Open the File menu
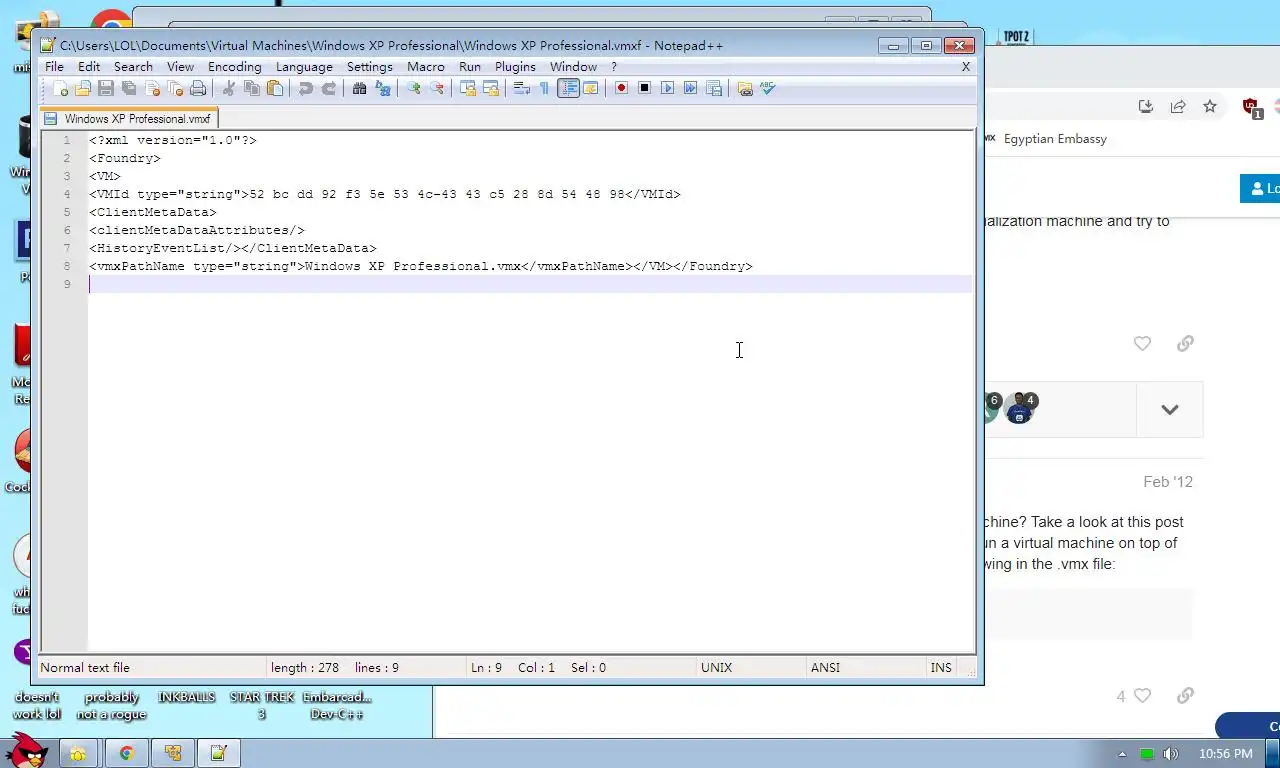Viewport: 1280px width, 768px height. (54, 66)
